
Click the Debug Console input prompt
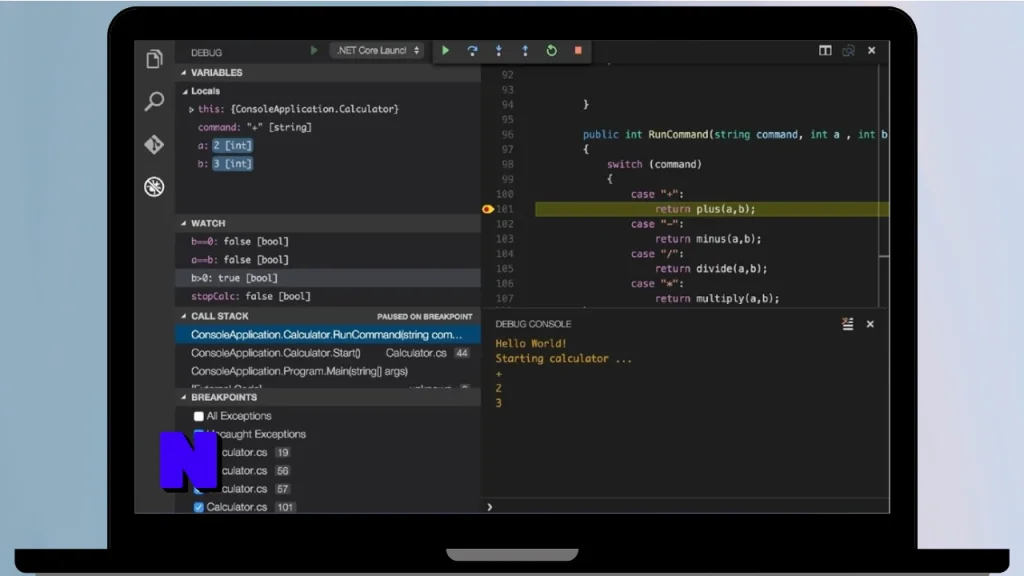[x=686, y=507]
